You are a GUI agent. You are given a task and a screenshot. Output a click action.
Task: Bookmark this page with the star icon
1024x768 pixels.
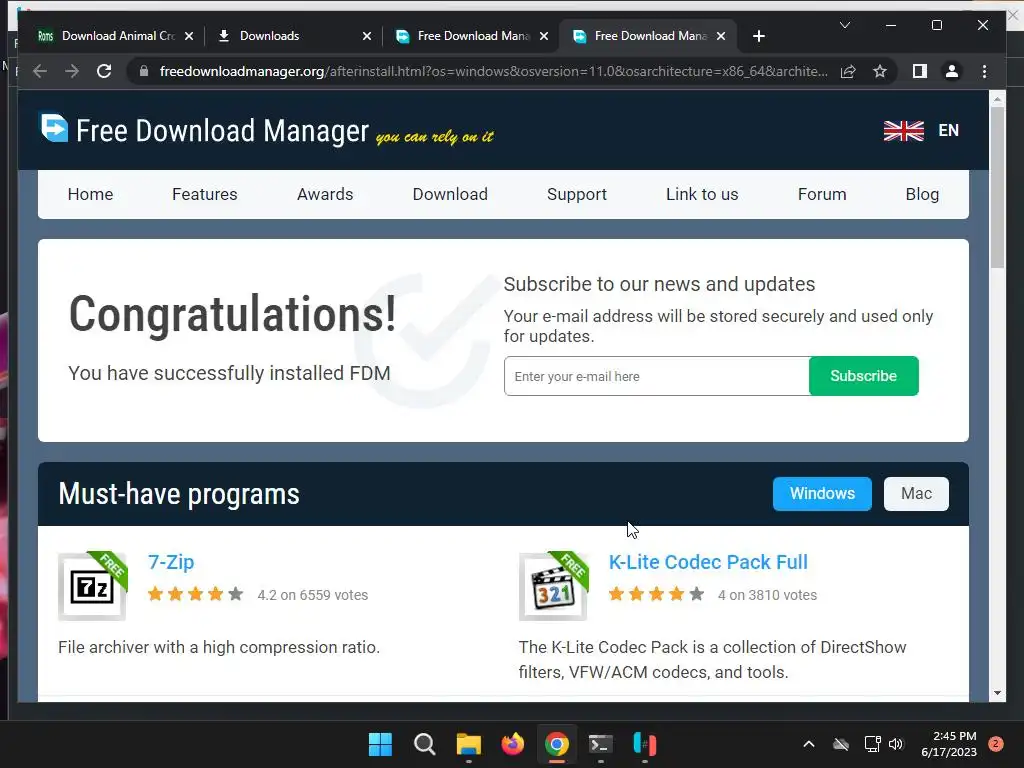tap(880, 71)
